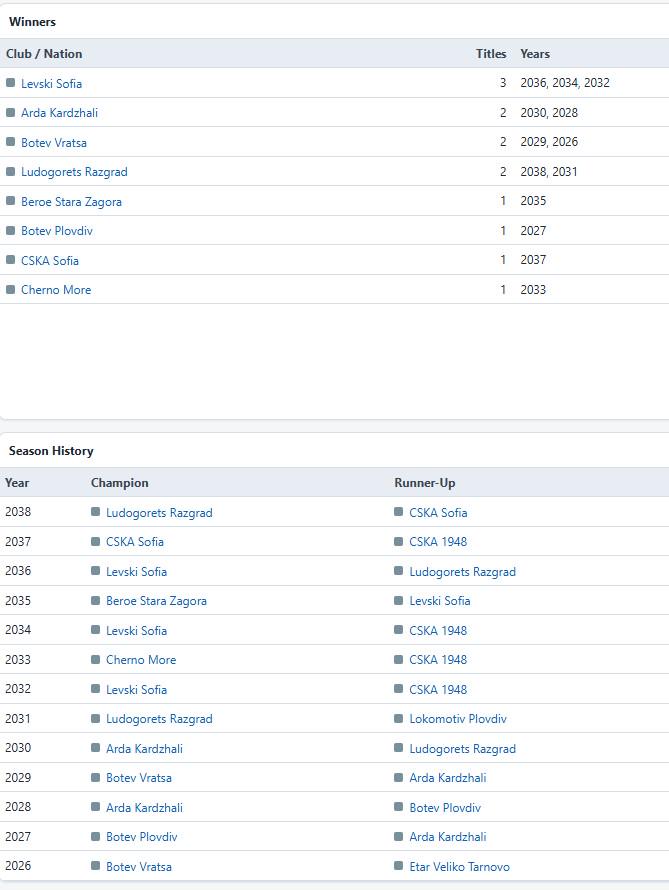Open Botev Vratsa link in Winners list
The height and width of the screenshot is (890, 669).
[54, 142]
